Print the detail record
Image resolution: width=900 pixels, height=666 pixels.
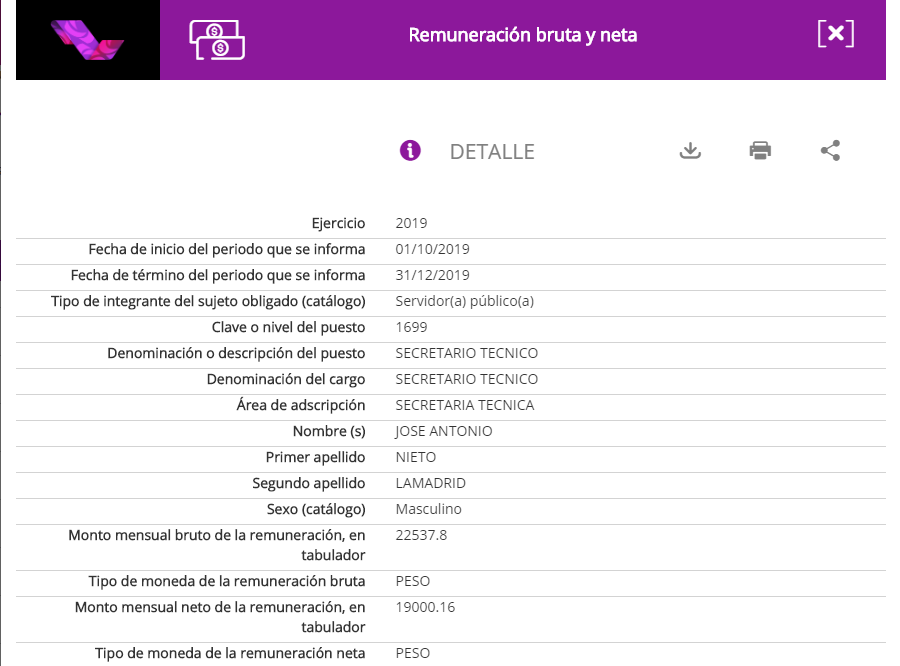(760, 150)
